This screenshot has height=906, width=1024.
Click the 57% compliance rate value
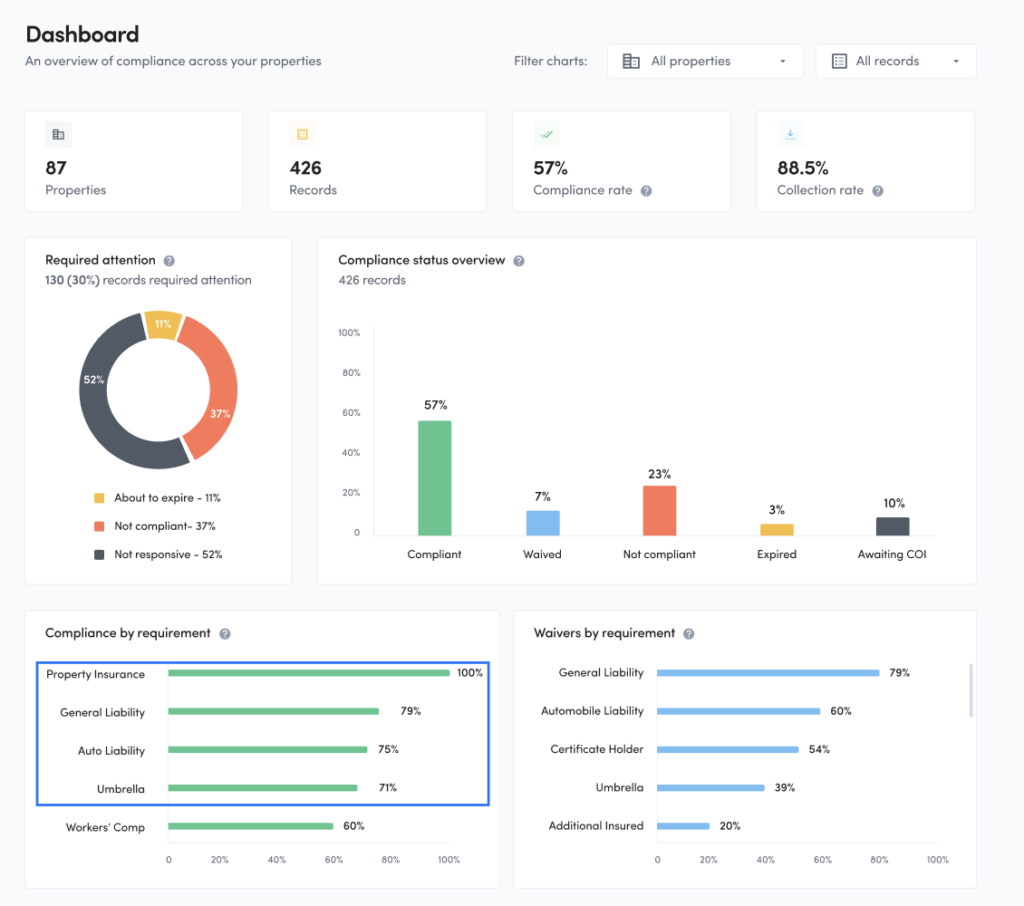[x=551, y=169]
